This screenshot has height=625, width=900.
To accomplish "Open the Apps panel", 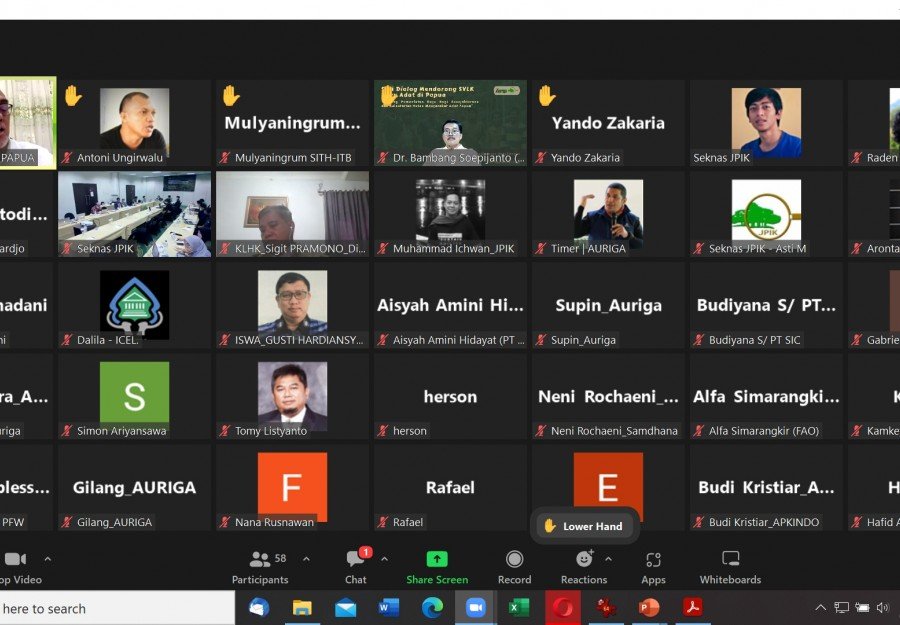I will click(653, 567).
